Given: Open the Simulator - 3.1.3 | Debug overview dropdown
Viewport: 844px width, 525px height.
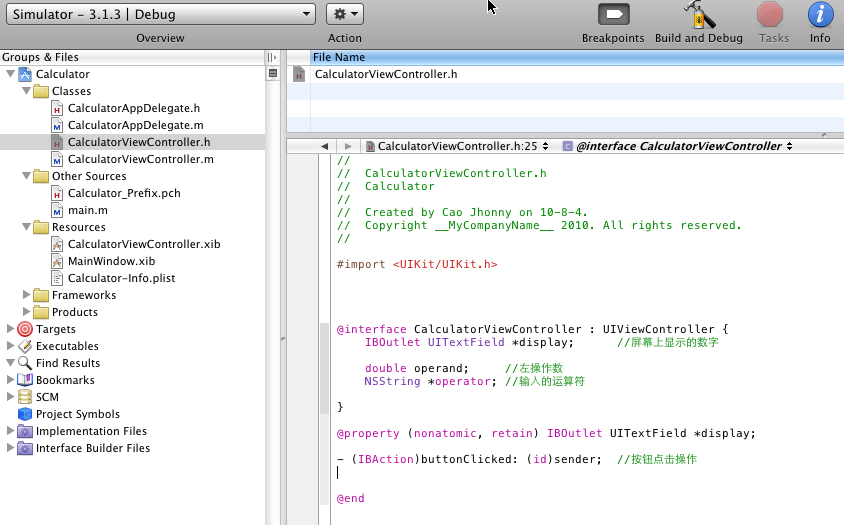Looking at the screenshot, I should [160, 14].
